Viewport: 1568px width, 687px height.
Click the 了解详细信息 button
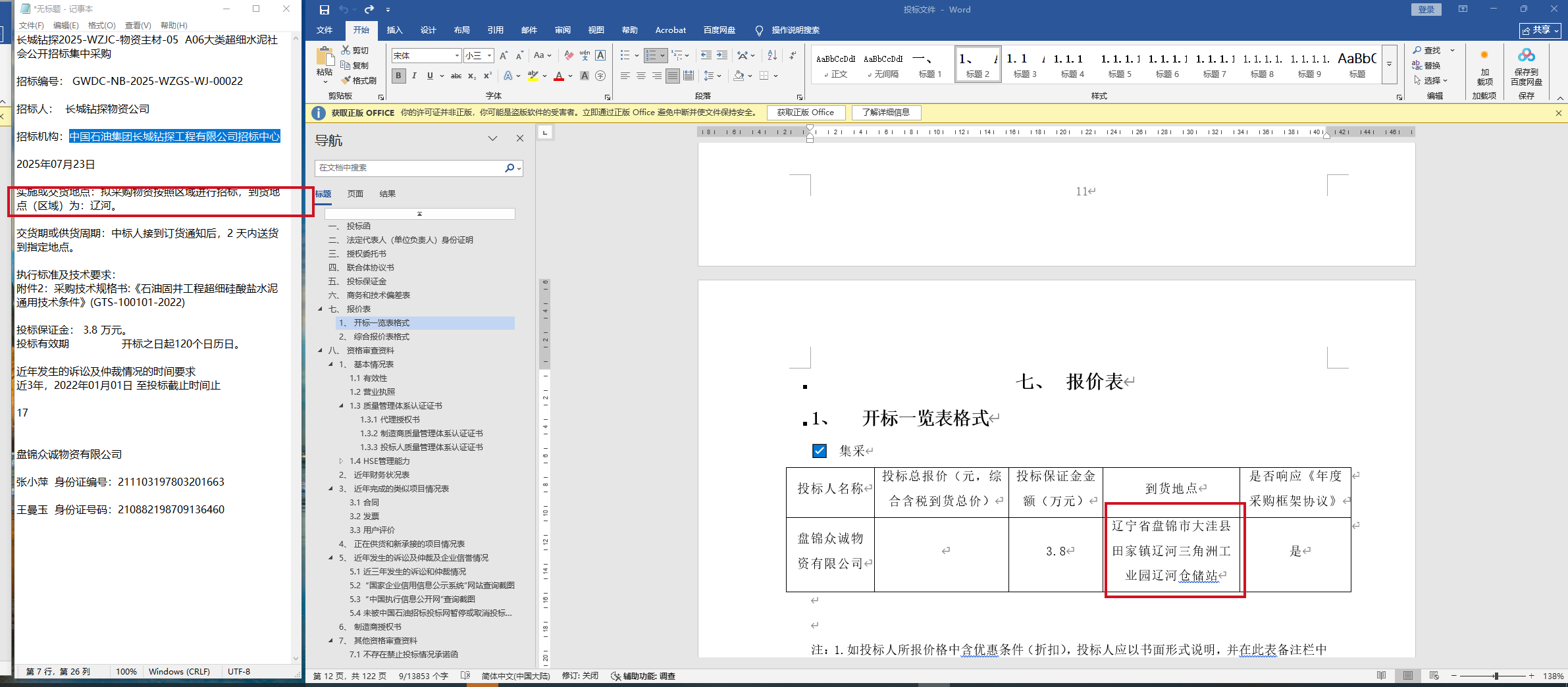pyautogui.click(x=885, y=113)
